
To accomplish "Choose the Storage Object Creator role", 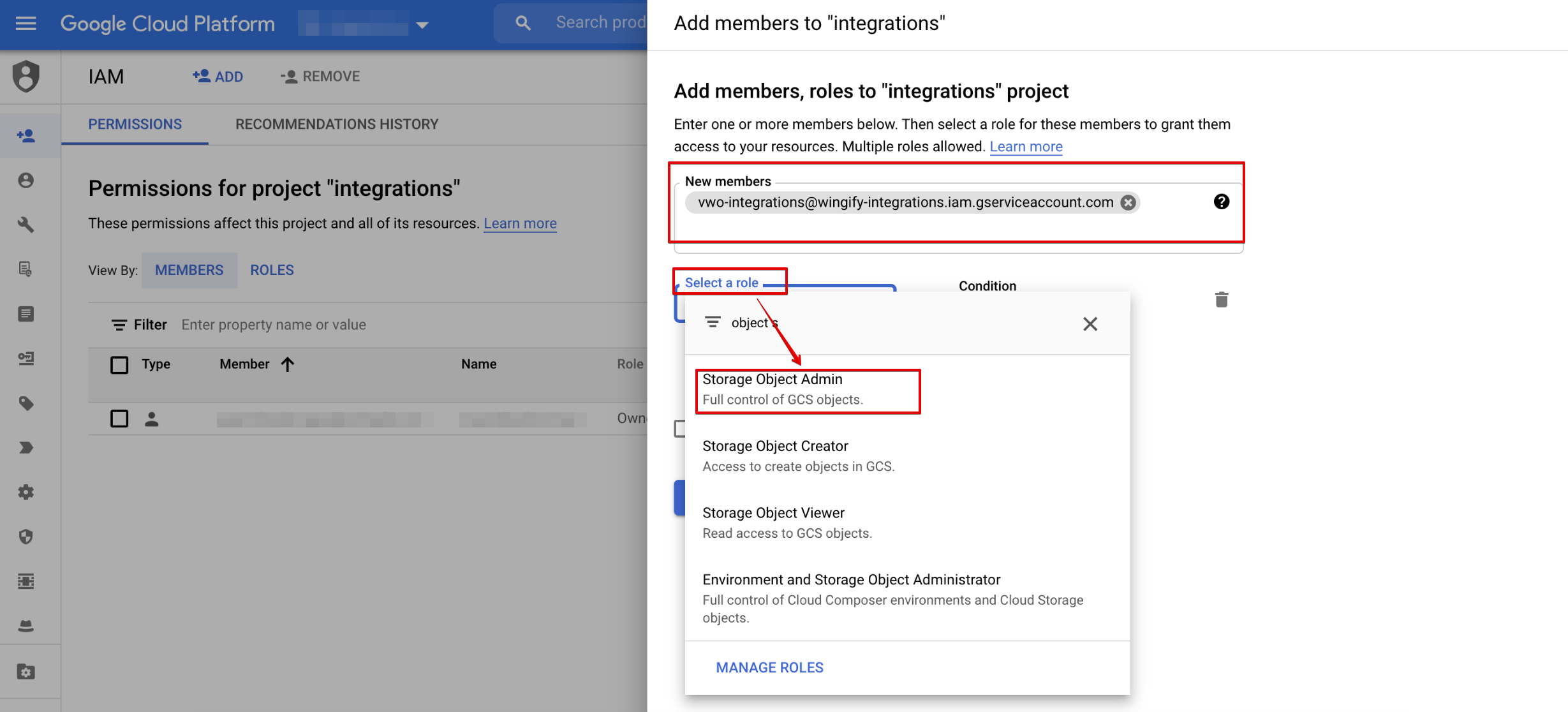I will click(x=907, y=456).
